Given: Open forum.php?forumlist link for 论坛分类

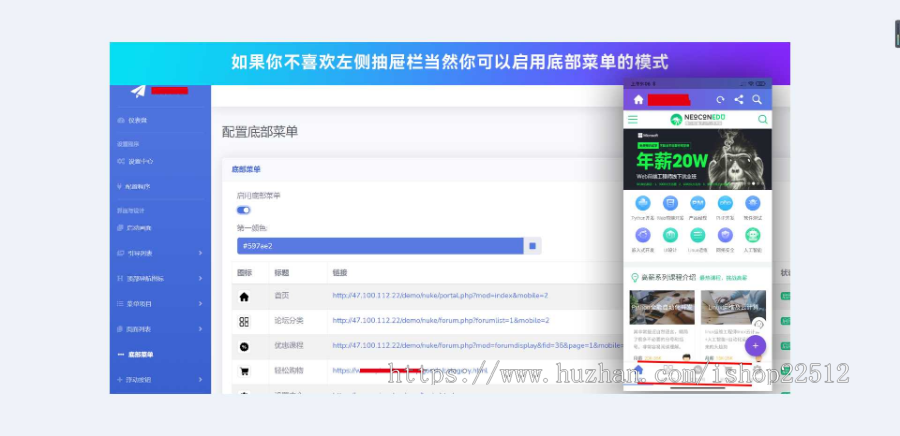Looking at the screenshot, I should click(x=441, y=320).
